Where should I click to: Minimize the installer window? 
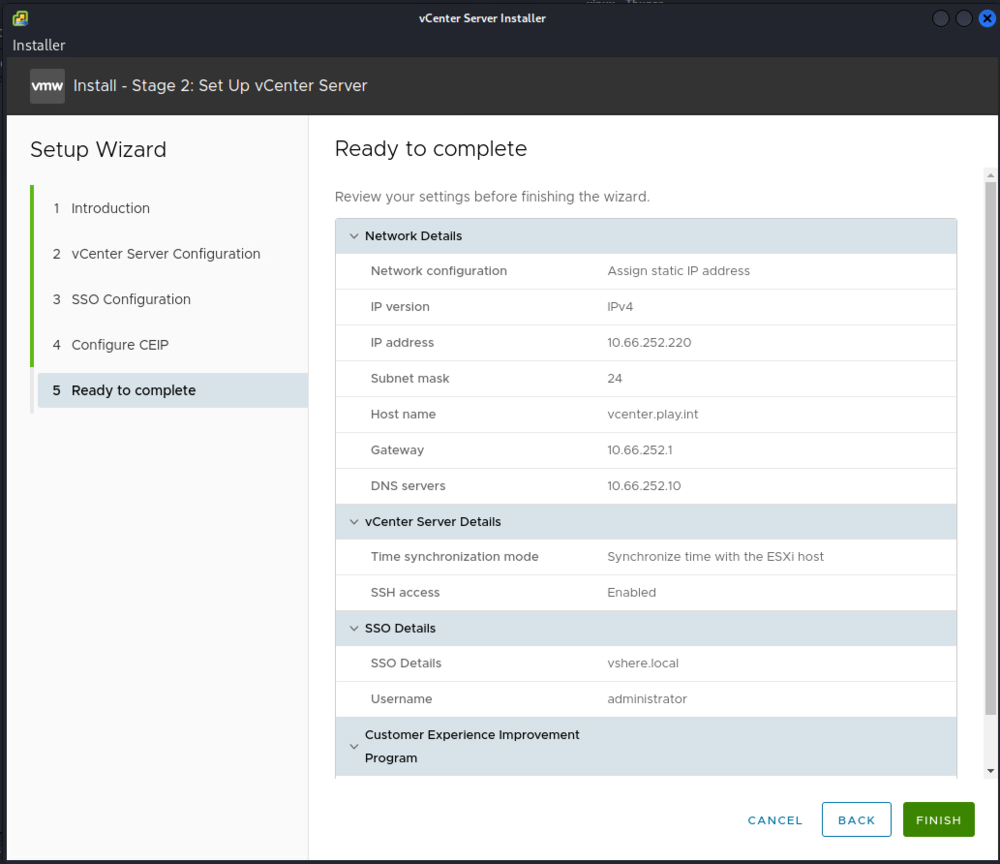coord(941,18)
